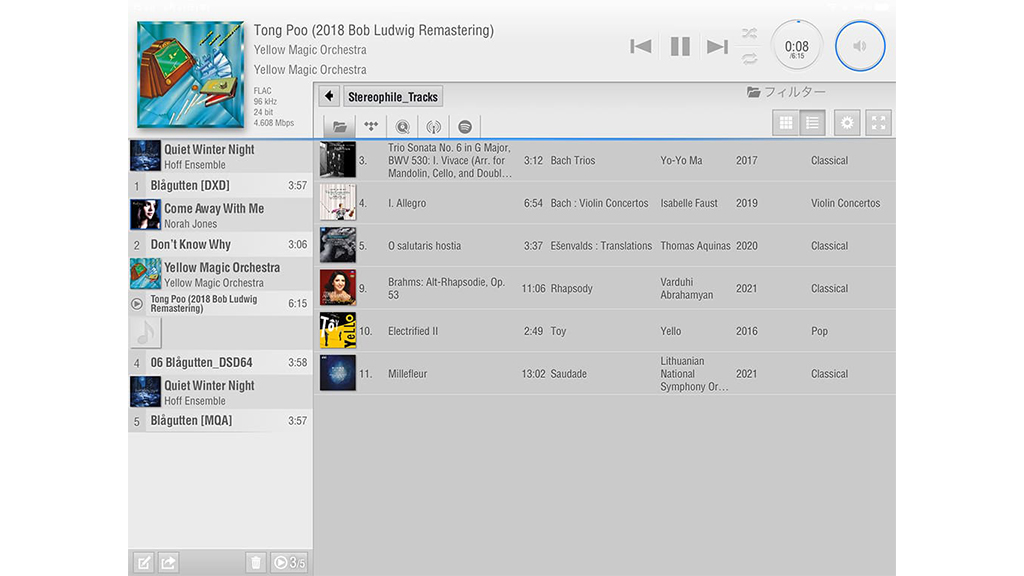1024x576 pixels.
Task: Toggle repeat mode
Action: coord(749,59)
